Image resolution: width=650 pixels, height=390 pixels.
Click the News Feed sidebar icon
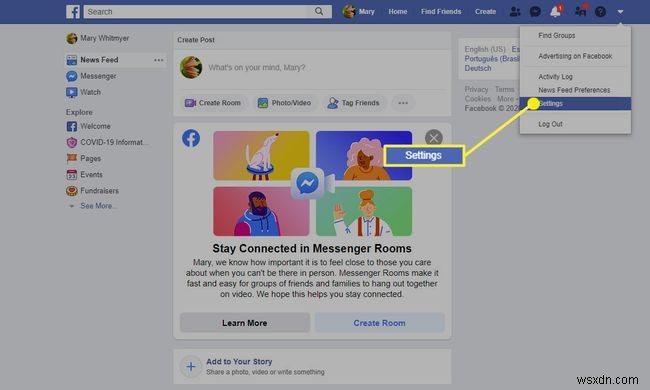click(x=72, y=60)
